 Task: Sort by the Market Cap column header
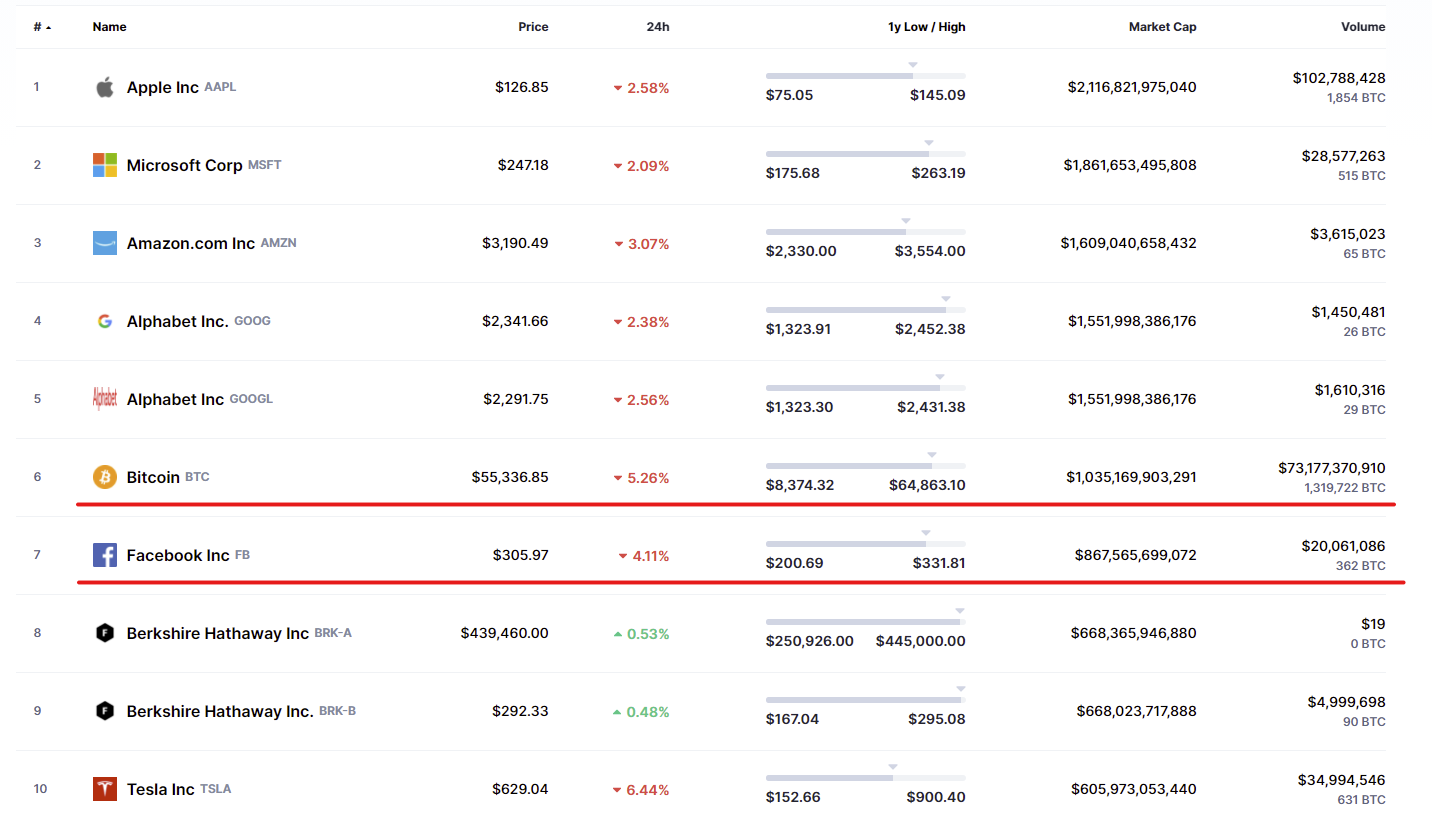[1162, 27]
